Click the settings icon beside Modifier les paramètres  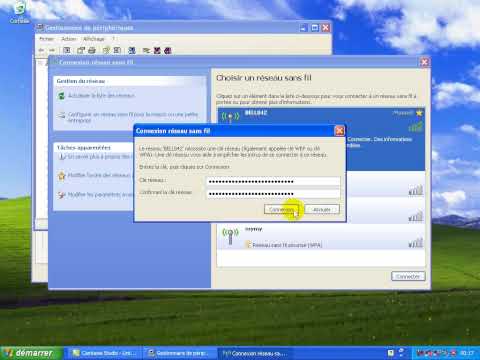point(61,195)
